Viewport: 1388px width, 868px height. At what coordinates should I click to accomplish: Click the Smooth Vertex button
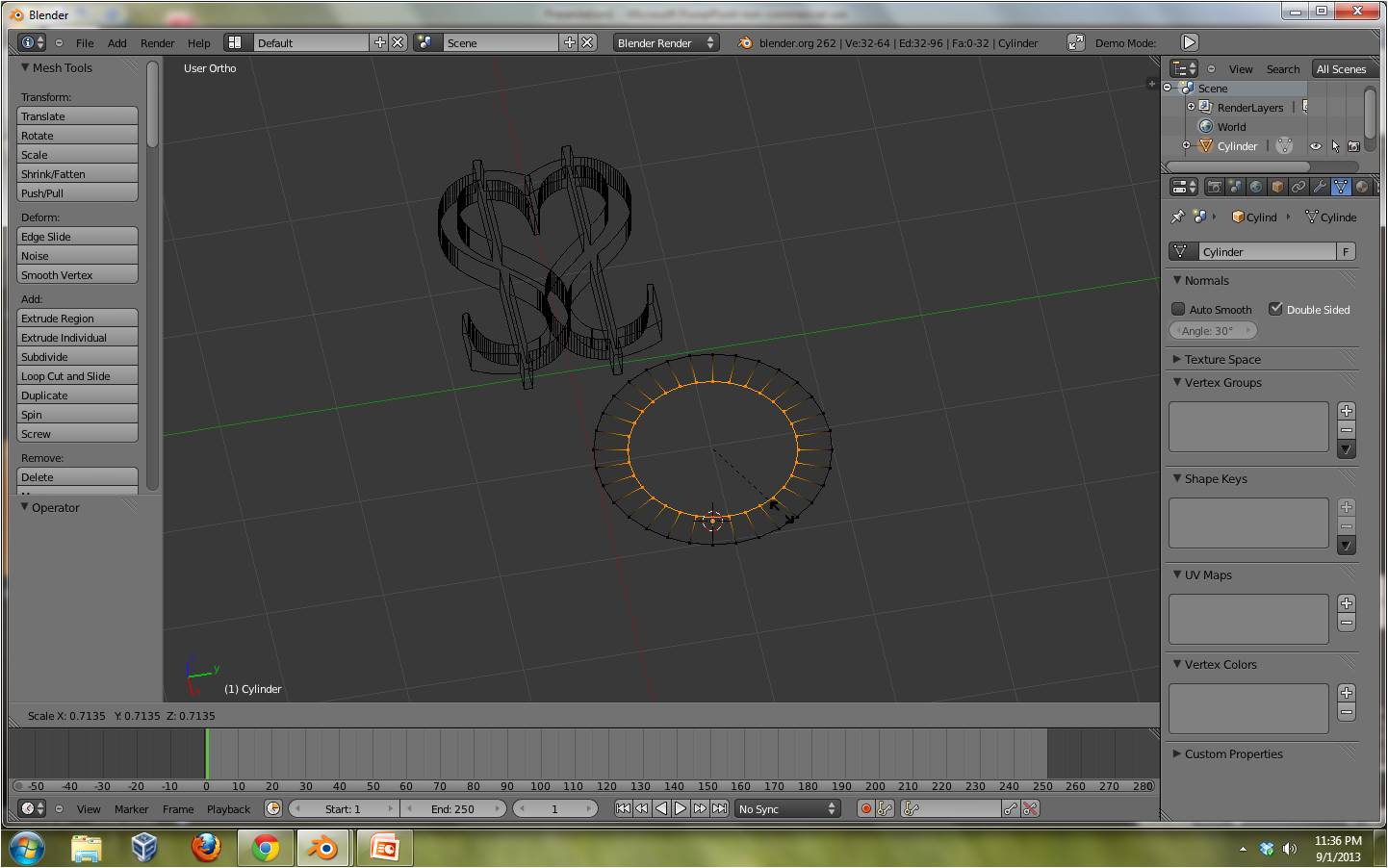(x=77, y=274)
